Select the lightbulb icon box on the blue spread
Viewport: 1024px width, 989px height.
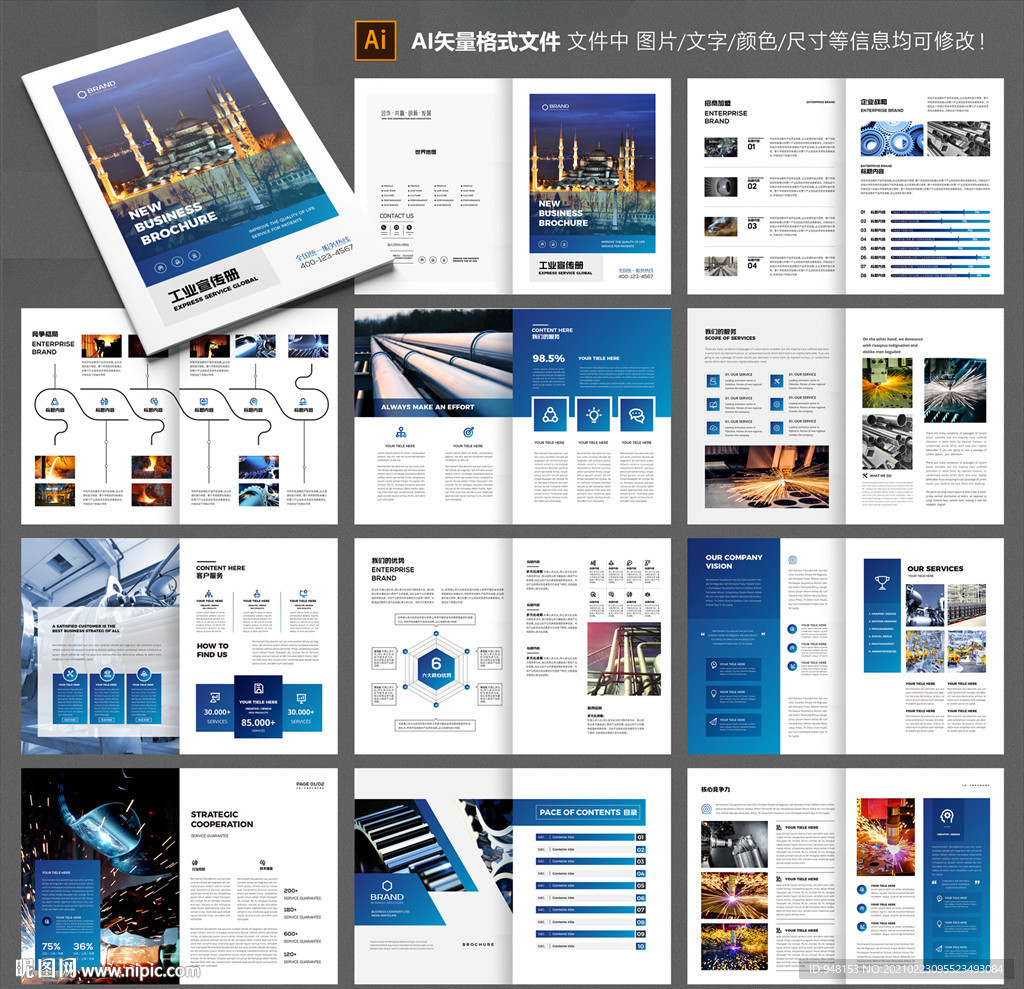593,414
